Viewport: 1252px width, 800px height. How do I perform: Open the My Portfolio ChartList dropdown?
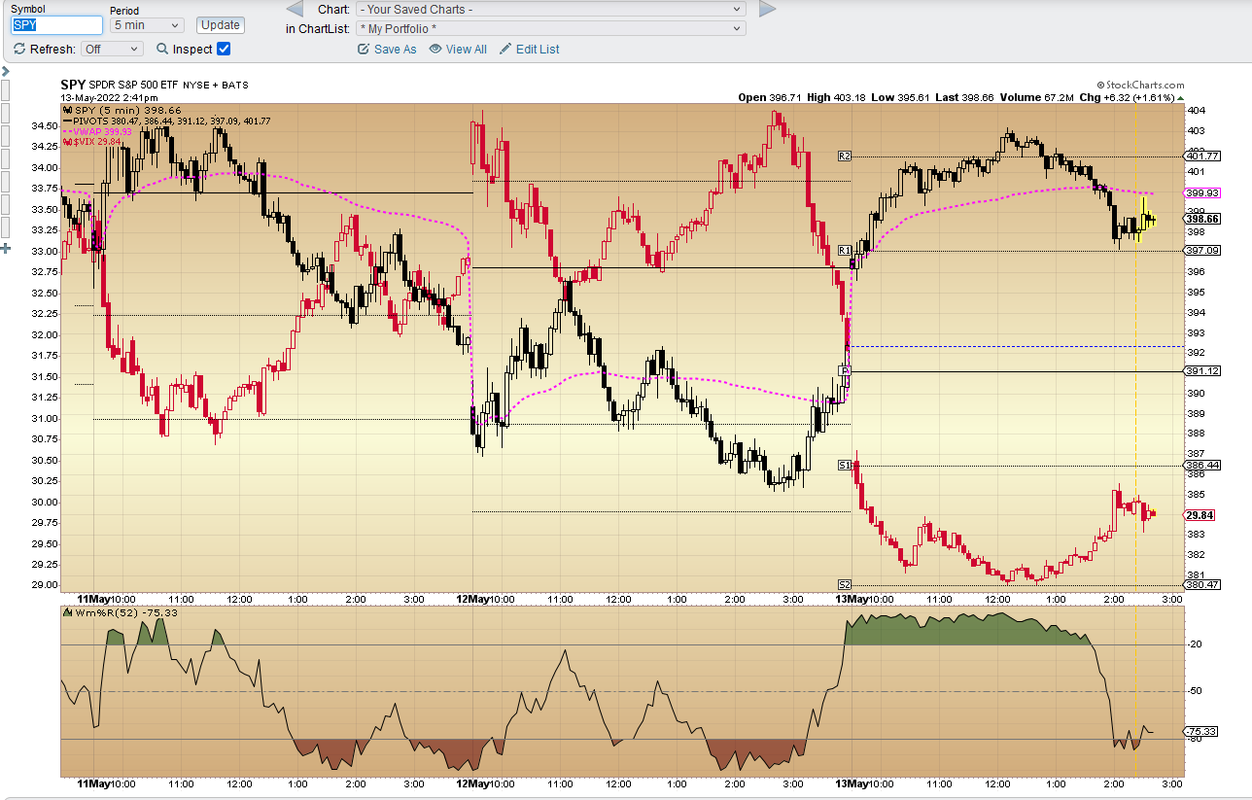coord(550,28)
